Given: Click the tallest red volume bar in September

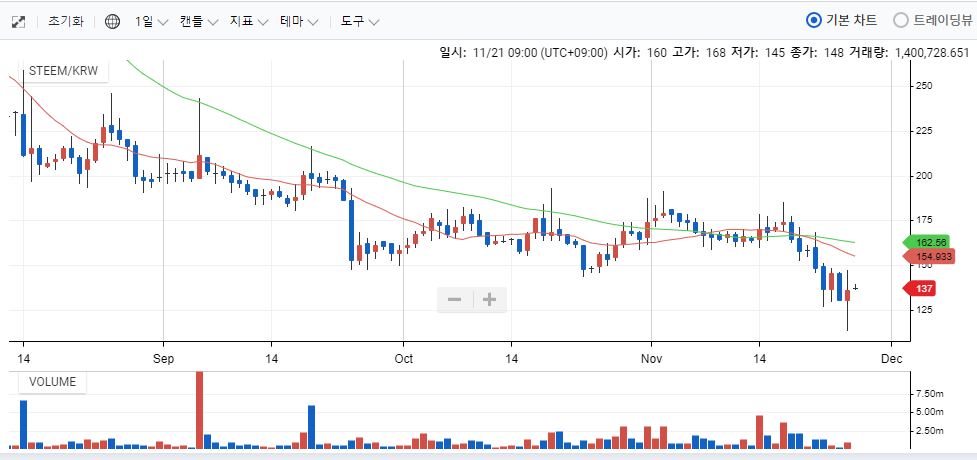Looking at the screenshot, I should (x=199, y=410).
